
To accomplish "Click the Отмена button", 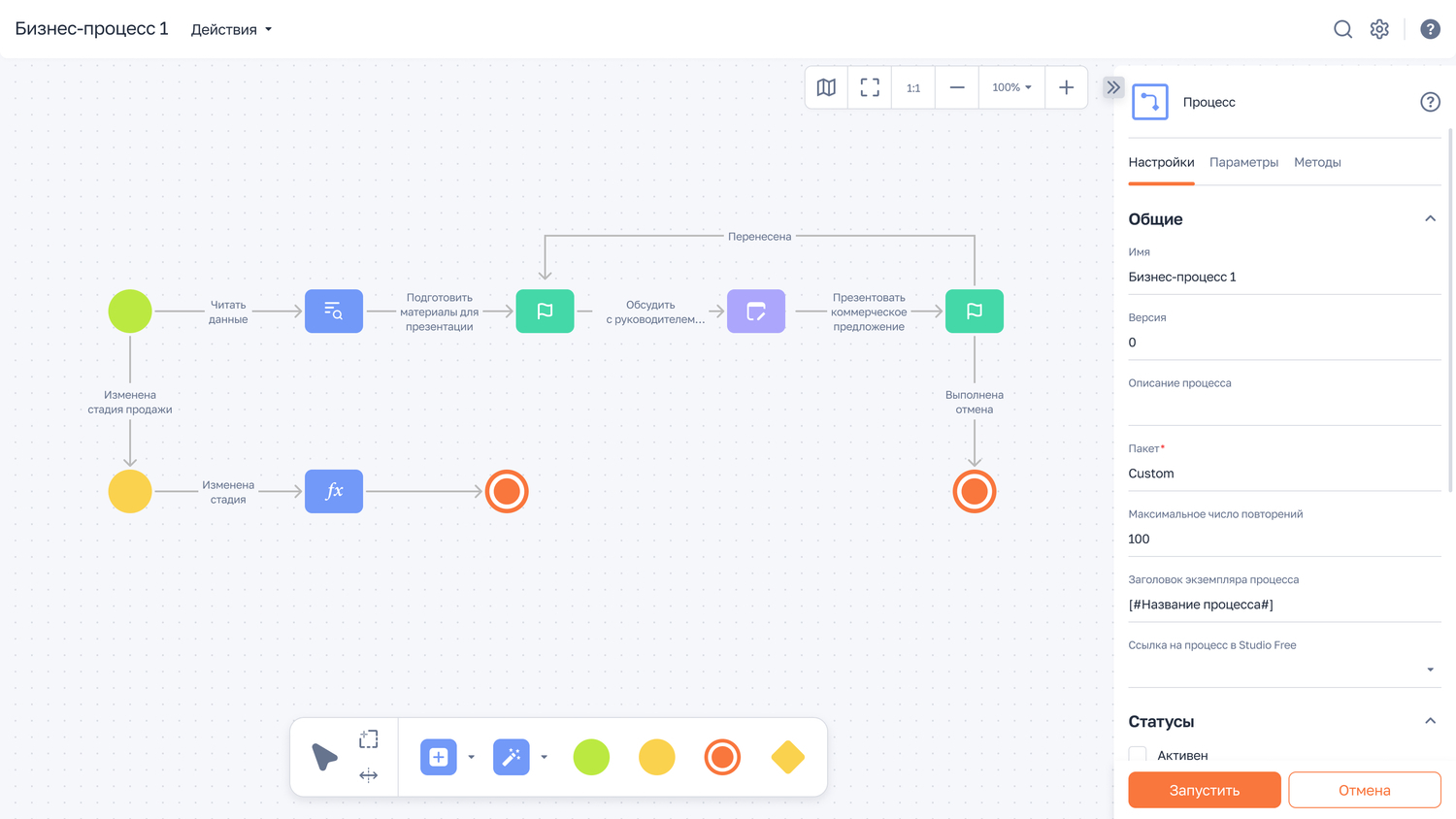I will pyautogui.click(x=1364, y=790).
